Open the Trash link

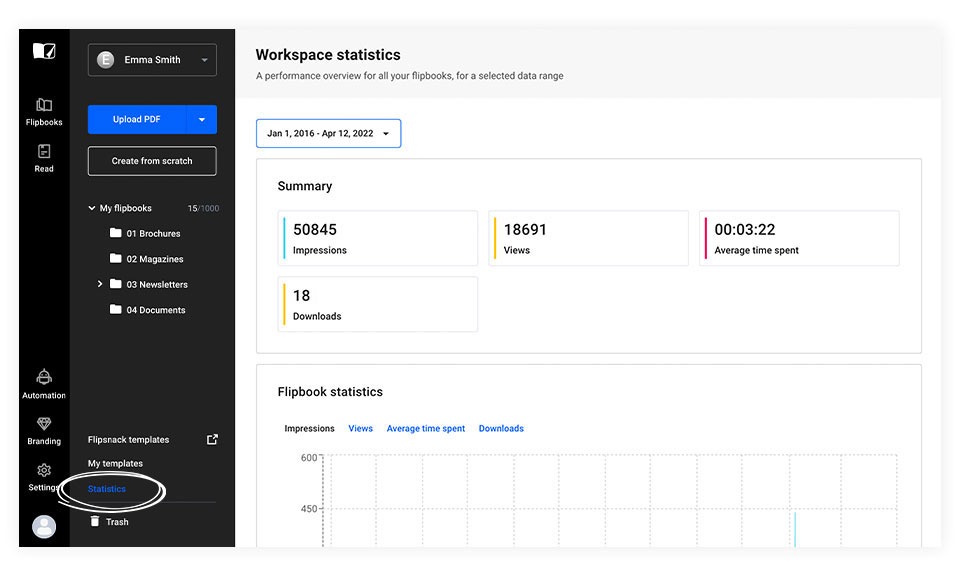117,522
